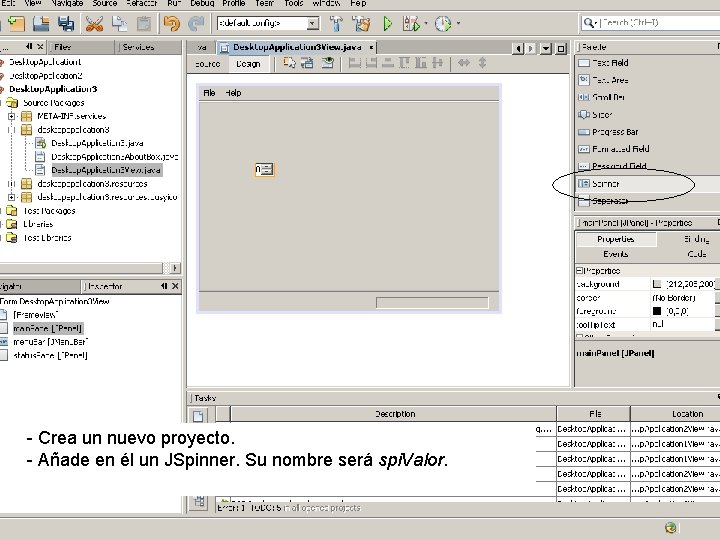Select DesktopApplication3AboutBox.java in project tree

point(114,157)
